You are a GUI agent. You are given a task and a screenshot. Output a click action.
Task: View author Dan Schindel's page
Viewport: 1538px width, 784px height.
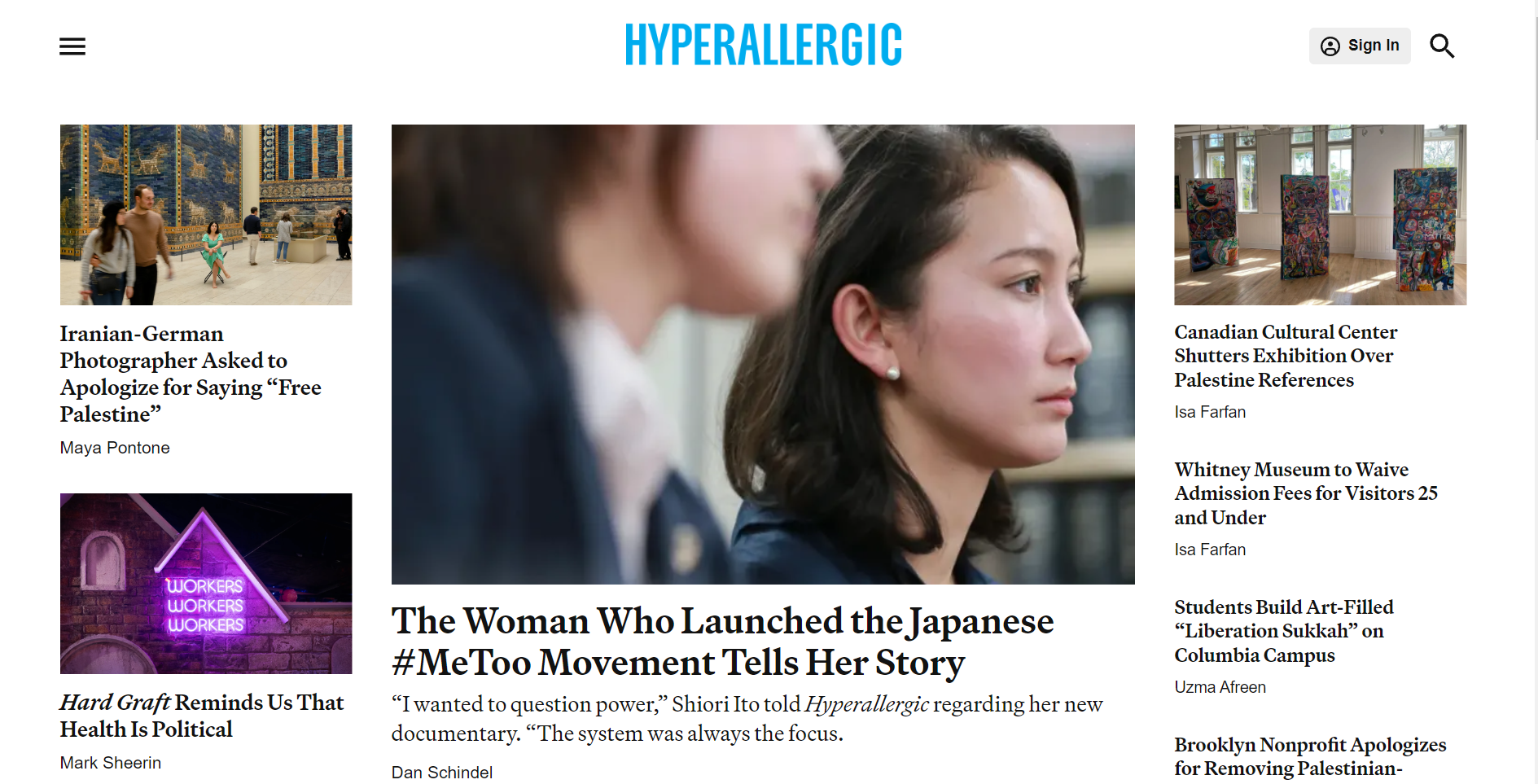tap(442, 772)
